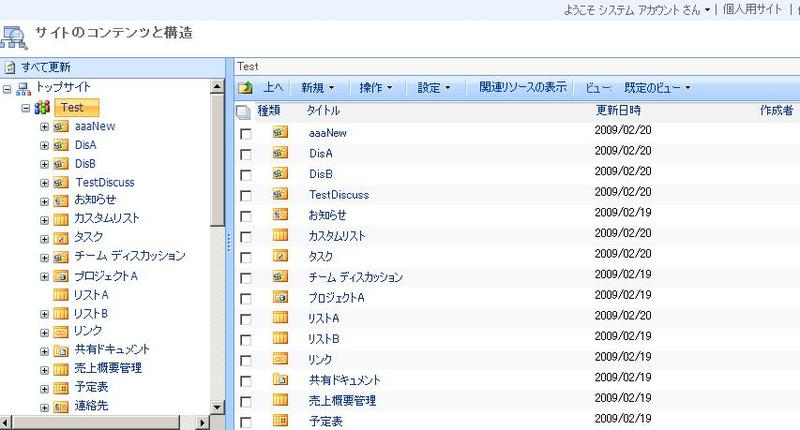Screen dimensions: 800x430
Task: Click the 上へ toolbar item
Action: coord(273,88)
